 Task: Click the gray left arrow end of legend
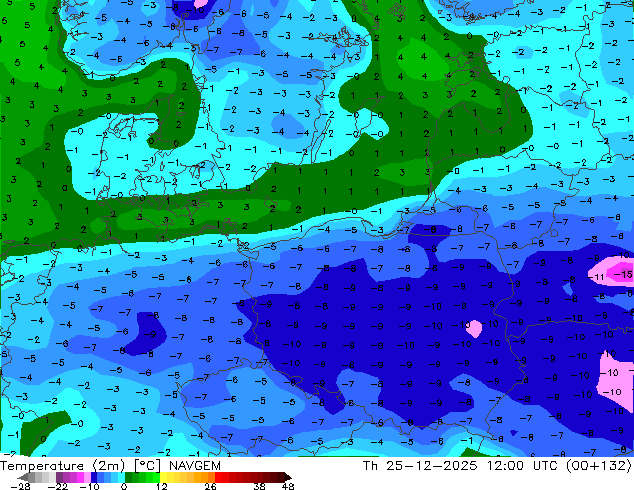pyautogui.click(x=23, y=477)
